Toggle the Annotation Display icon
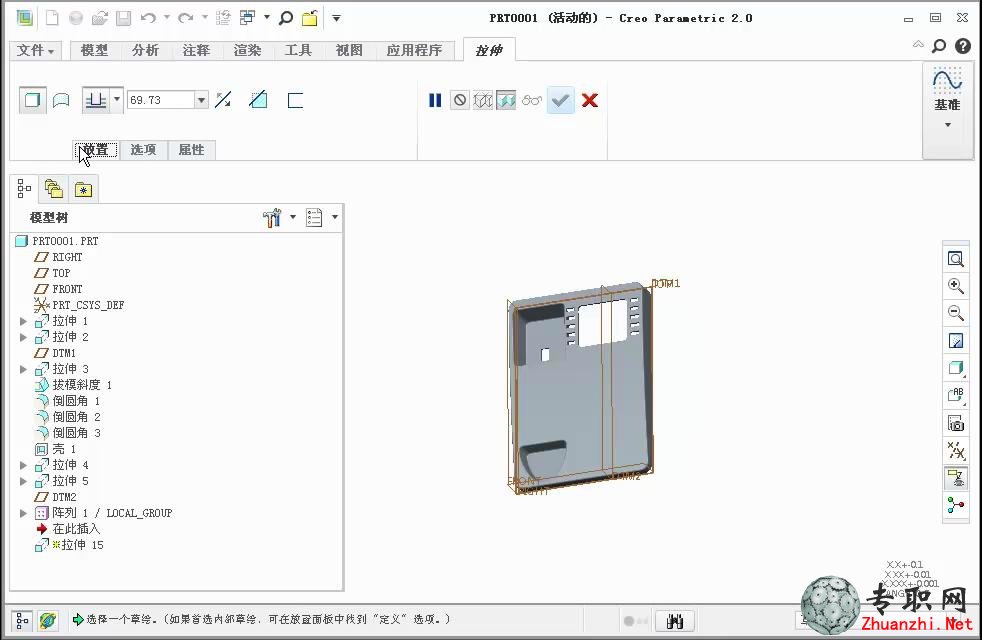982x640 pixels. pos(956,478)
